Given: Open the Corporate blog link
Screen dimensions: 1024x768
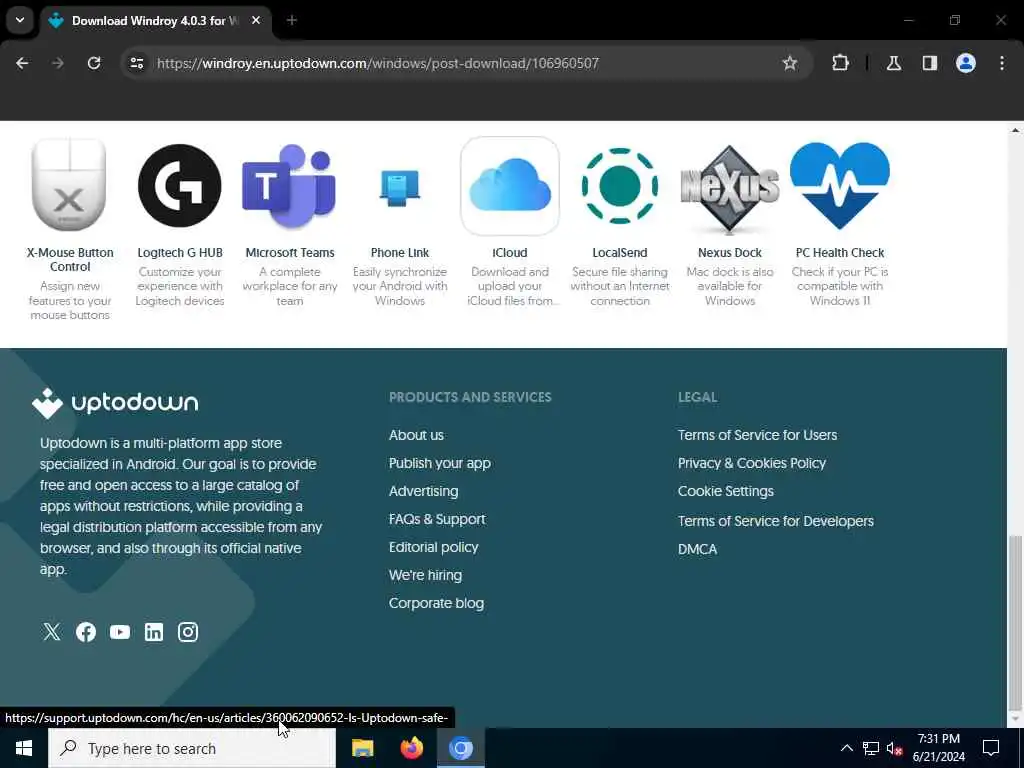Looking at the screenshot, I should (x=436, y=603).
